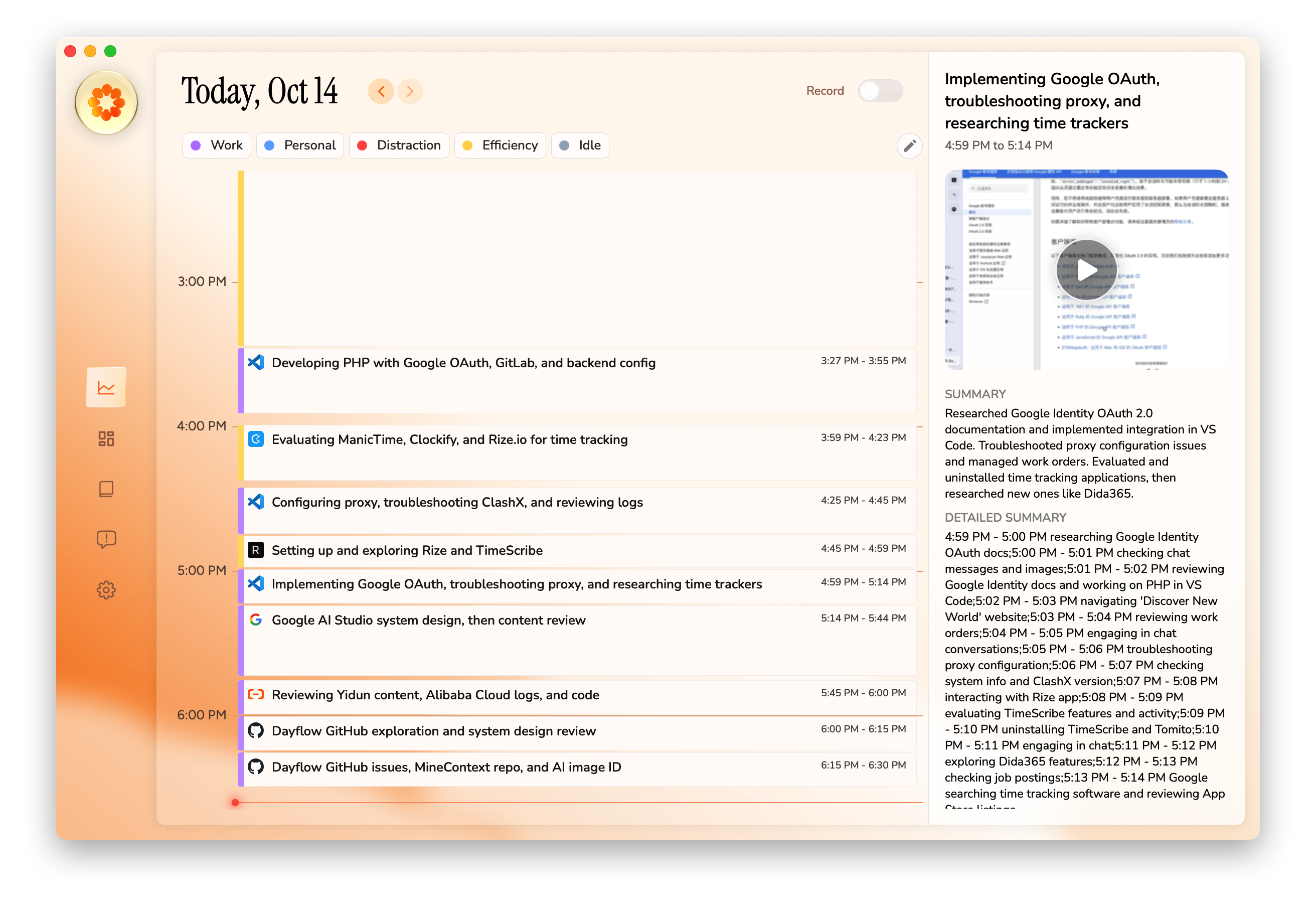Click the Personal blue color dot
Image resolution: width=1316 pixels, height=915 pixels.
coord(269,145)
